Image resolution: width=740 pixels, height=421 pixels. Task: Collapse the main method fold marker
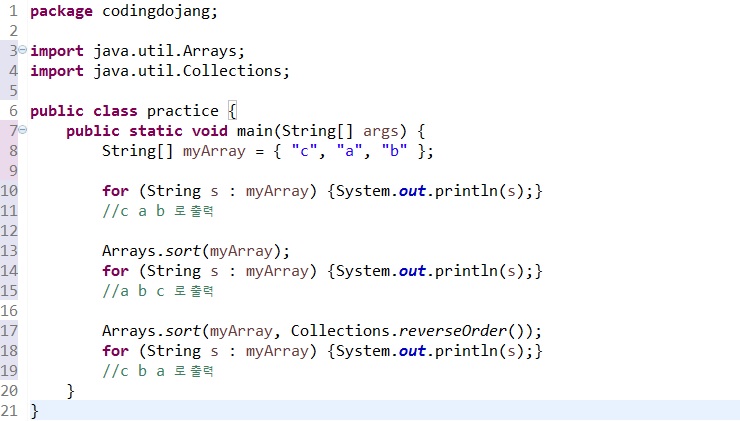click(22, 130)
